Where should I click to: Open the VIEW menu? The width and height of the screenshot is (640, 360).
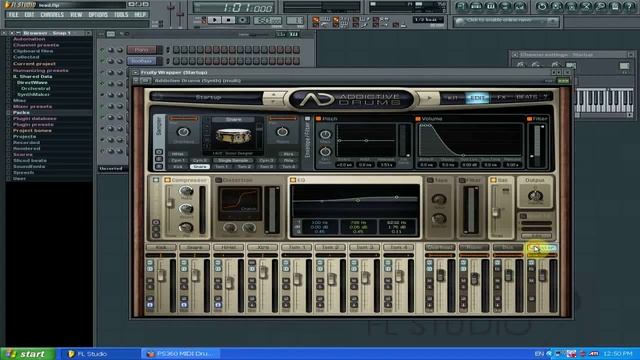[76, 14]
